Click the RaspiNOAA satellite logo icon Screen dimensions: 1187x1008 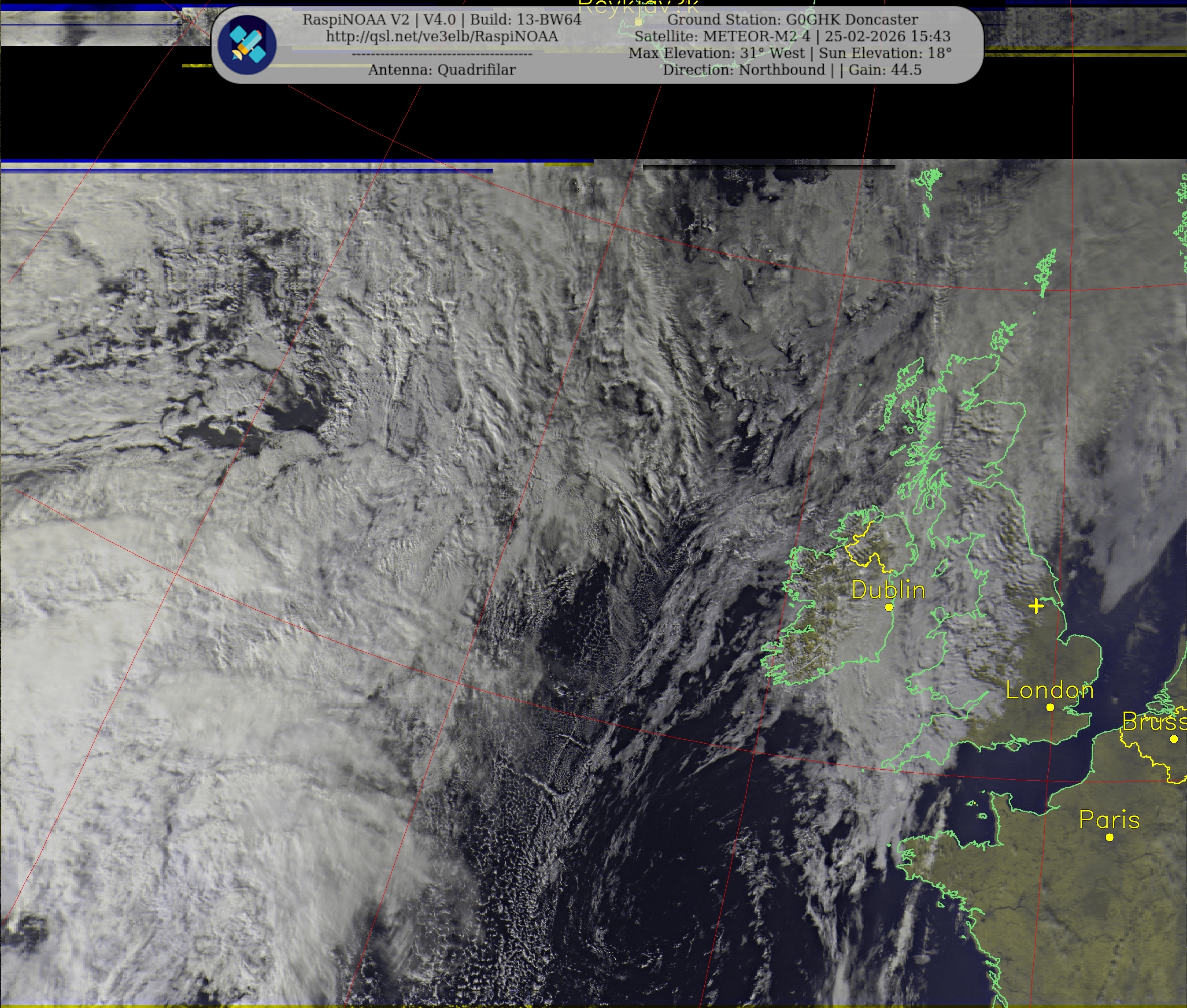click(x=247, y=44)
